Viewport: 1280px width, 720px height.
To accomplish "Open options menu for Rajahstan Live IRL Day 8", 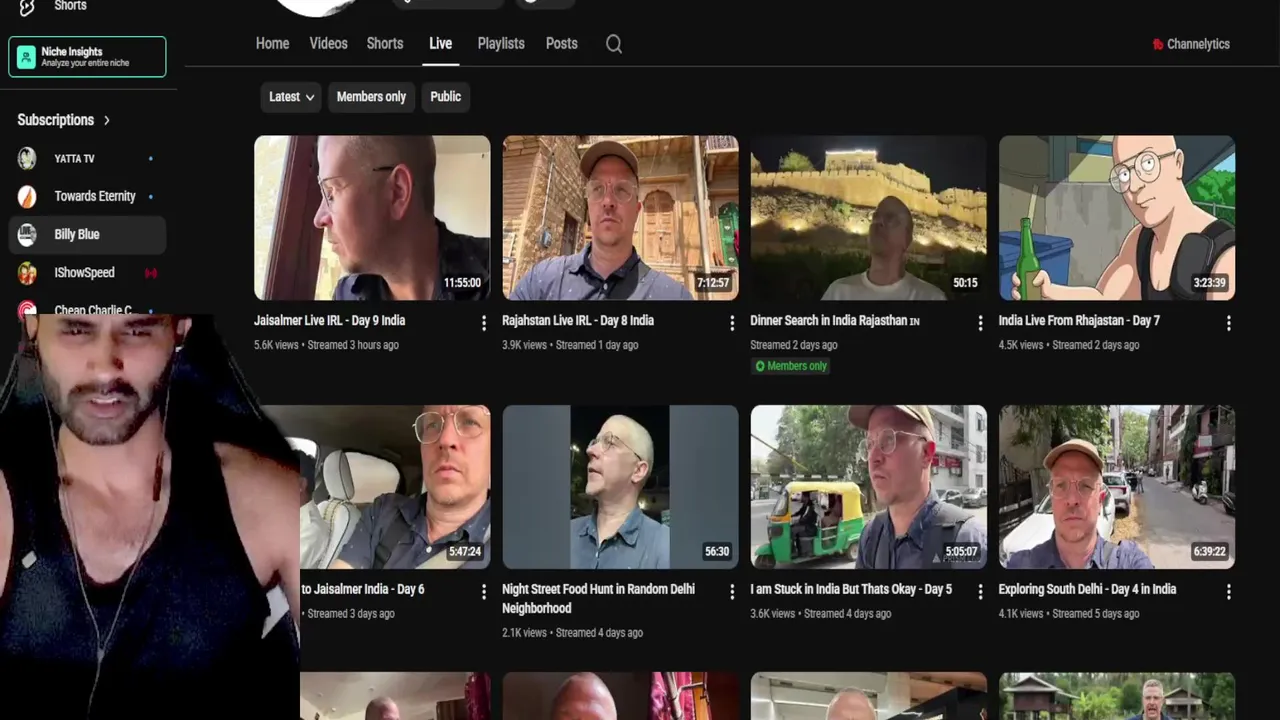I will click(732, 323).
